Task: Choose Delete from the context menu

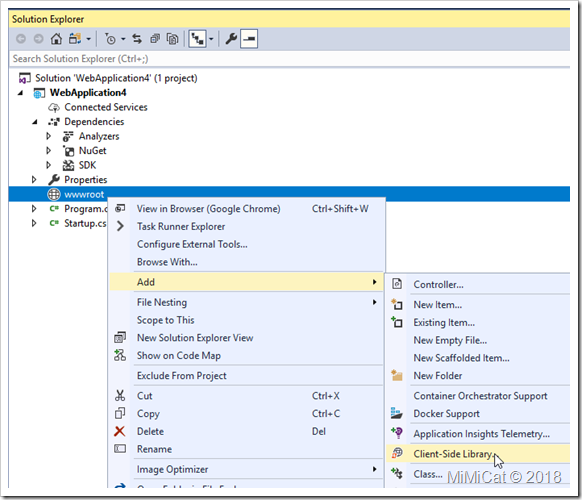Action: (247, 431)
